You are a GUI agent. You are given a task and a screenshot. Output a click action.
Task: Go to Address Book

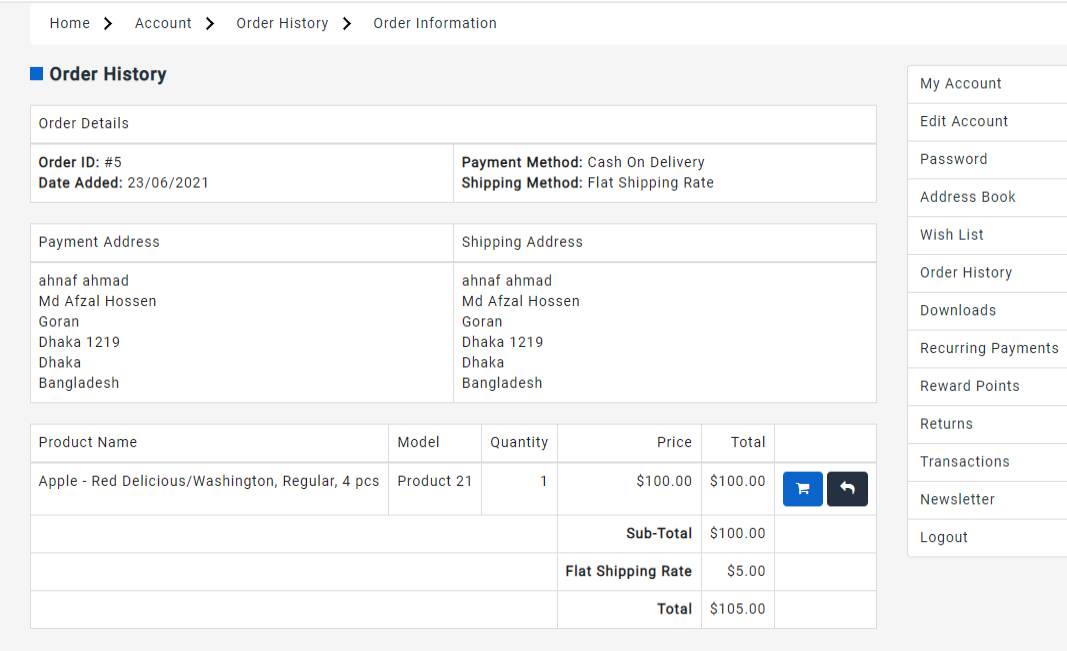(968, 197)
